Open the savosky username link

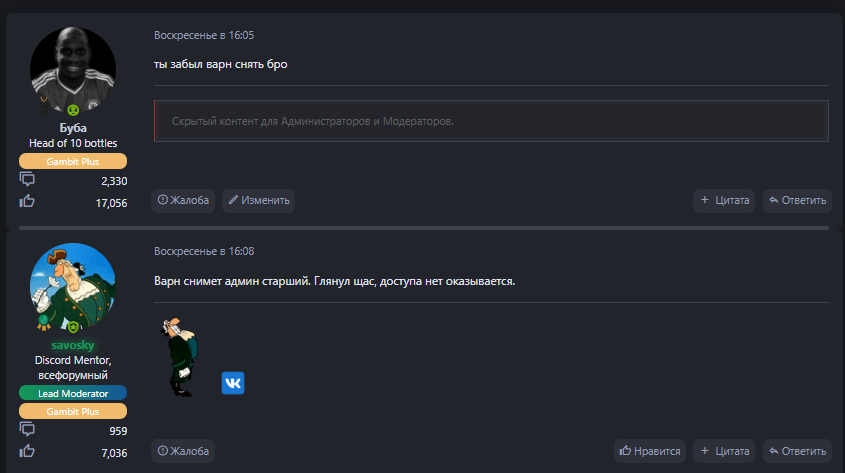pos(73,345)
